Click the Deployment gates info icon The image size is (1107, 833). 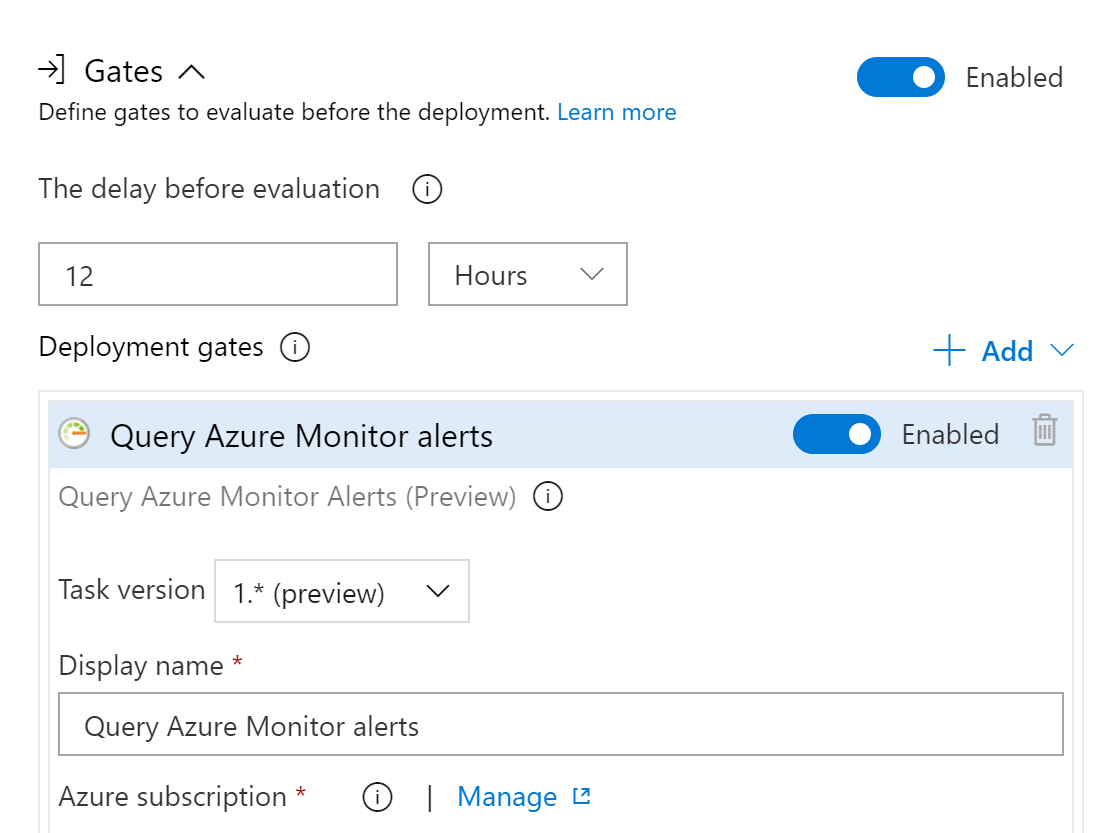[295, 347]
